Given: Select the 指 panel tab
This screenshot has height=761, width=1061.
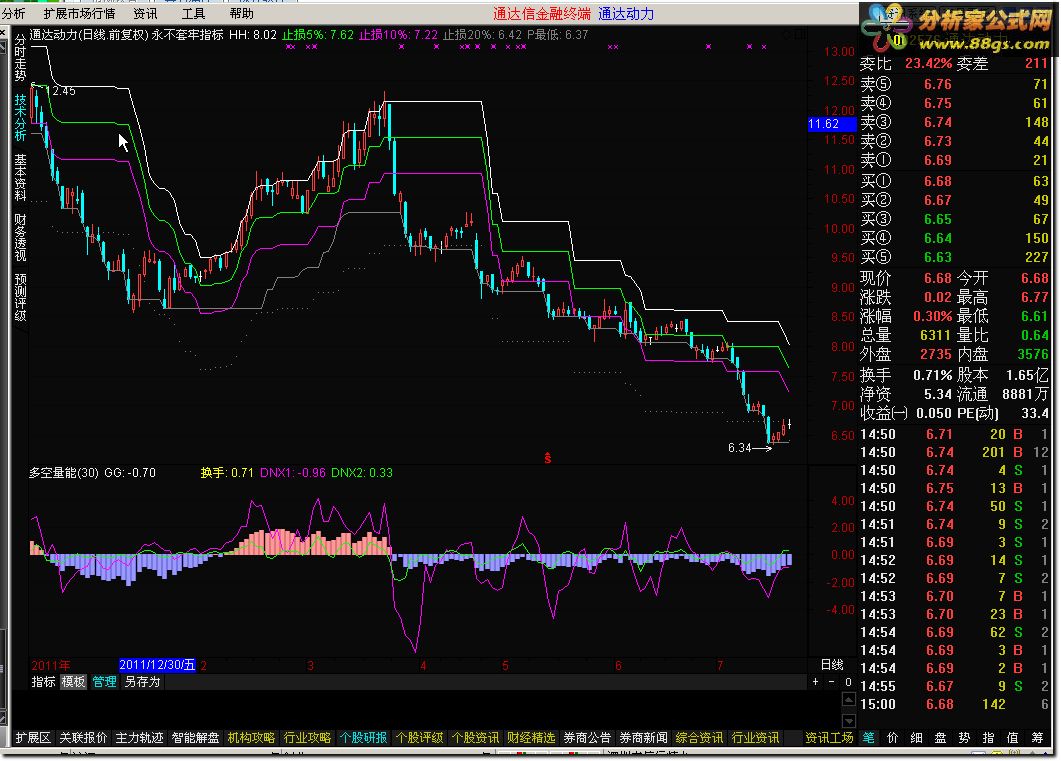Looking at the screenshot, I should point(989,737).
